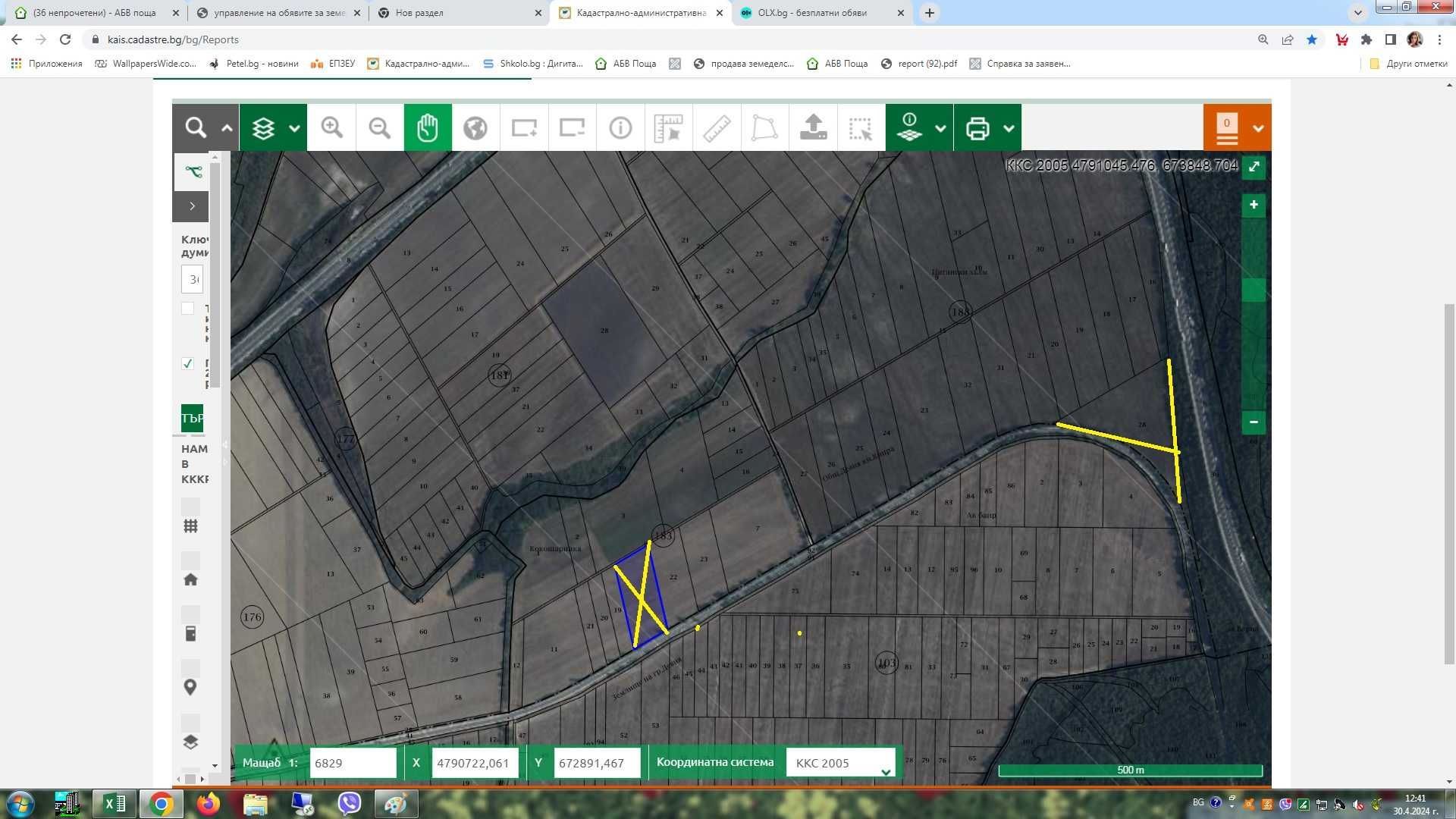This screenshot has width=1456, height=819.
Task: Select the polygon area measurement tool
Action: tap(764, 127)
